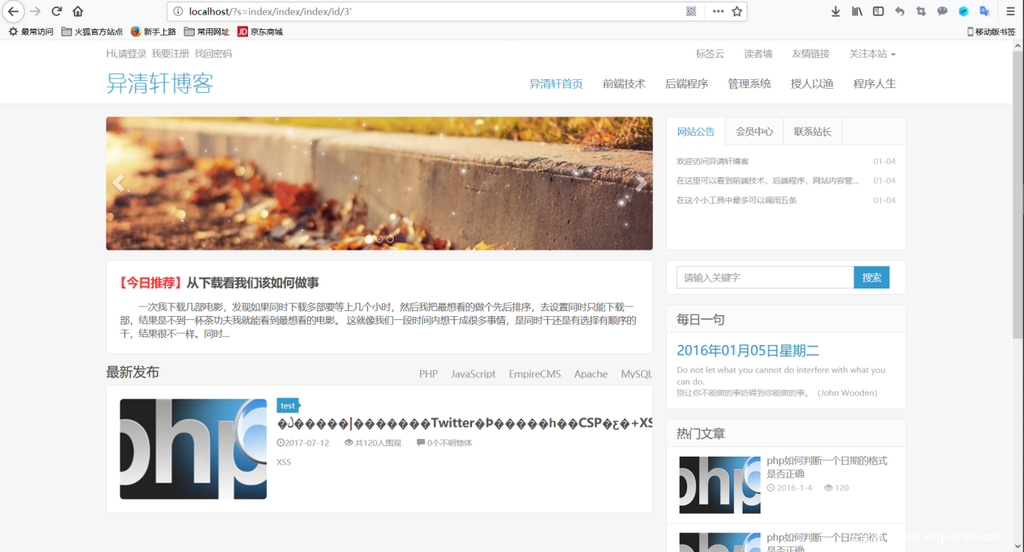Open the page actions three-dot menu
This screenshot has height=552, width=1024.
point(717,11)
